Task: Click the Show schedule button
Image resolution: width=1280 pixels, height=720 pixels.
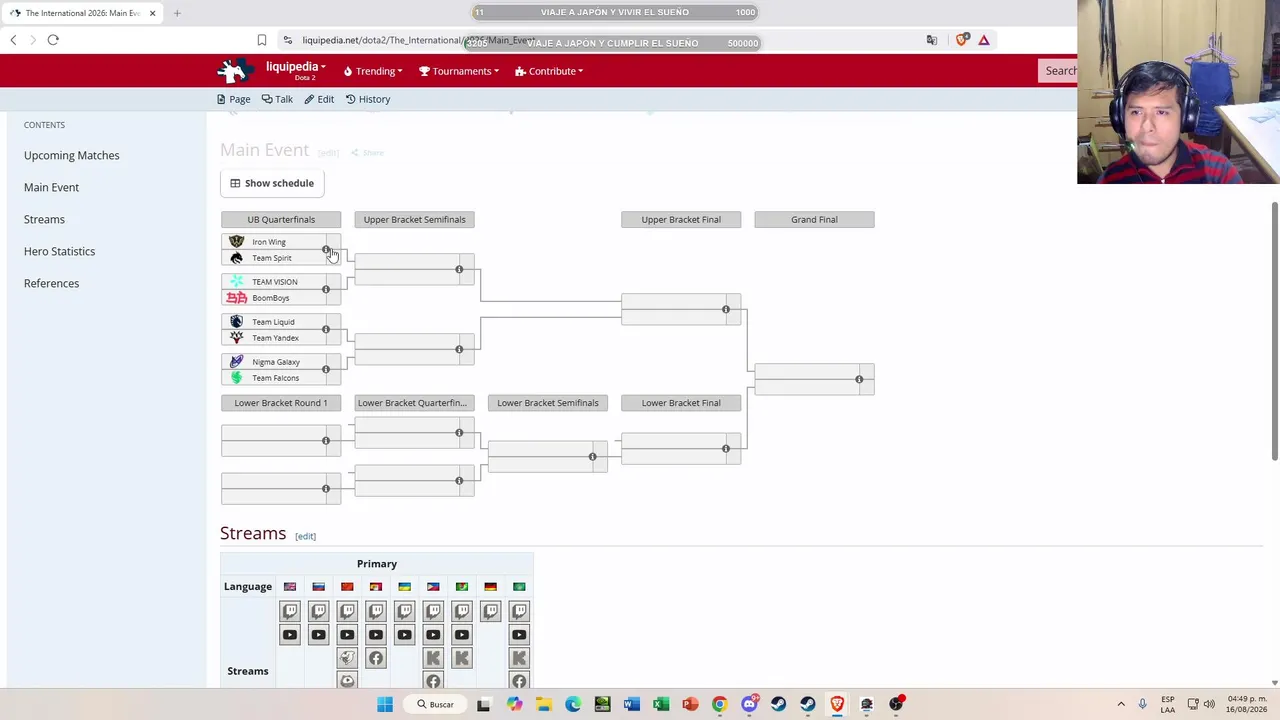Action: coord(272,183)
